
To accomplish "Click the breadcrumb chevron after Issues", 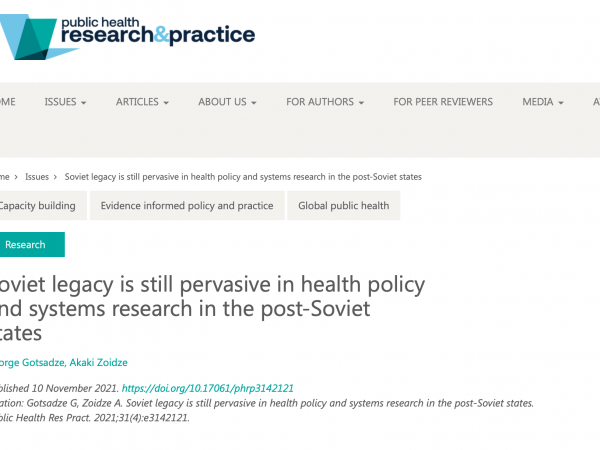I will pos(55,177).
